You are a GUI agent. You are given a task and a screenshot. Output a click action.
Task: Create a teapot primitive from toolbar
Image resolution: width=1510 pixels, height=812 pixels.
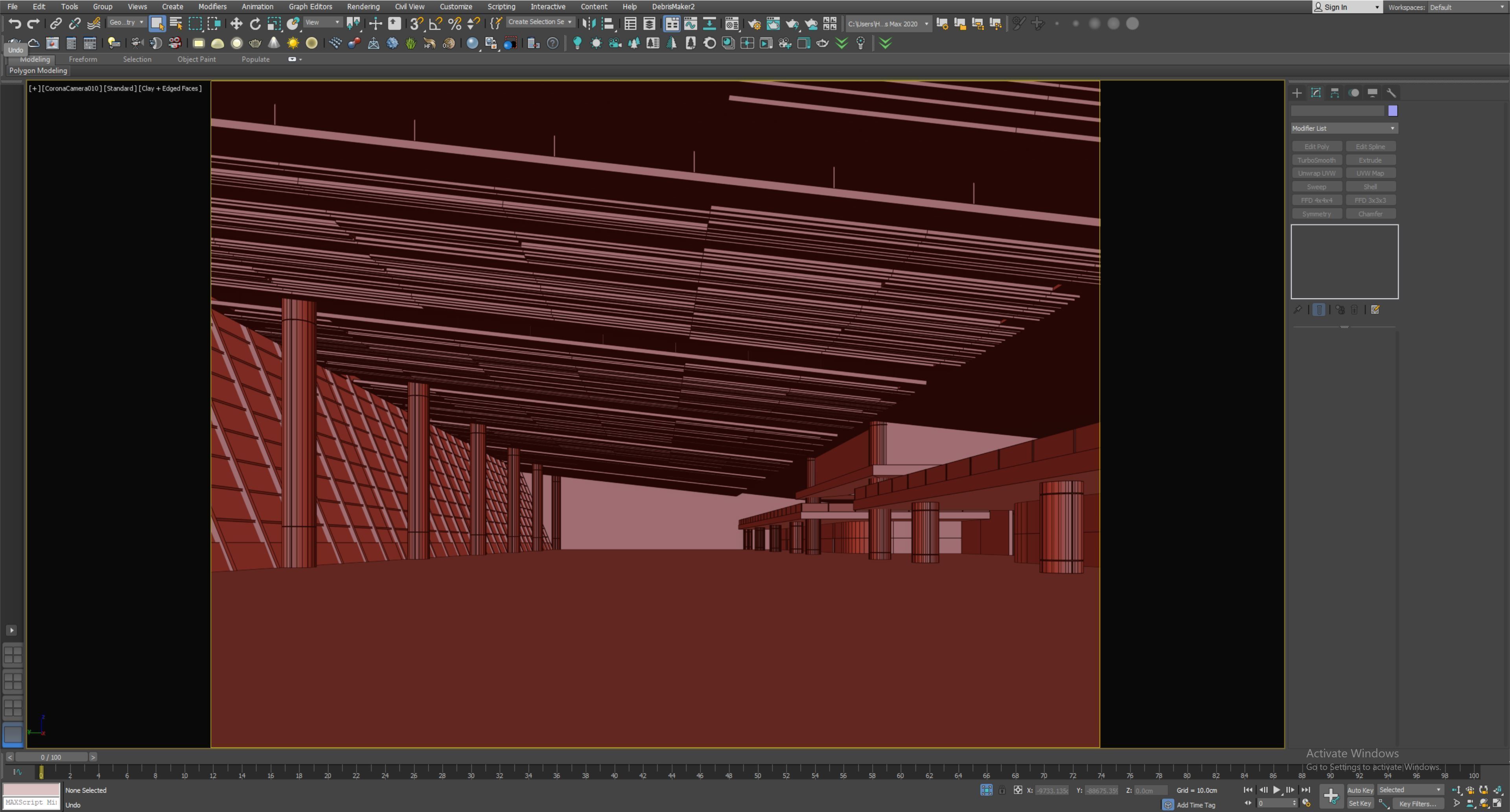click(255, 43)
